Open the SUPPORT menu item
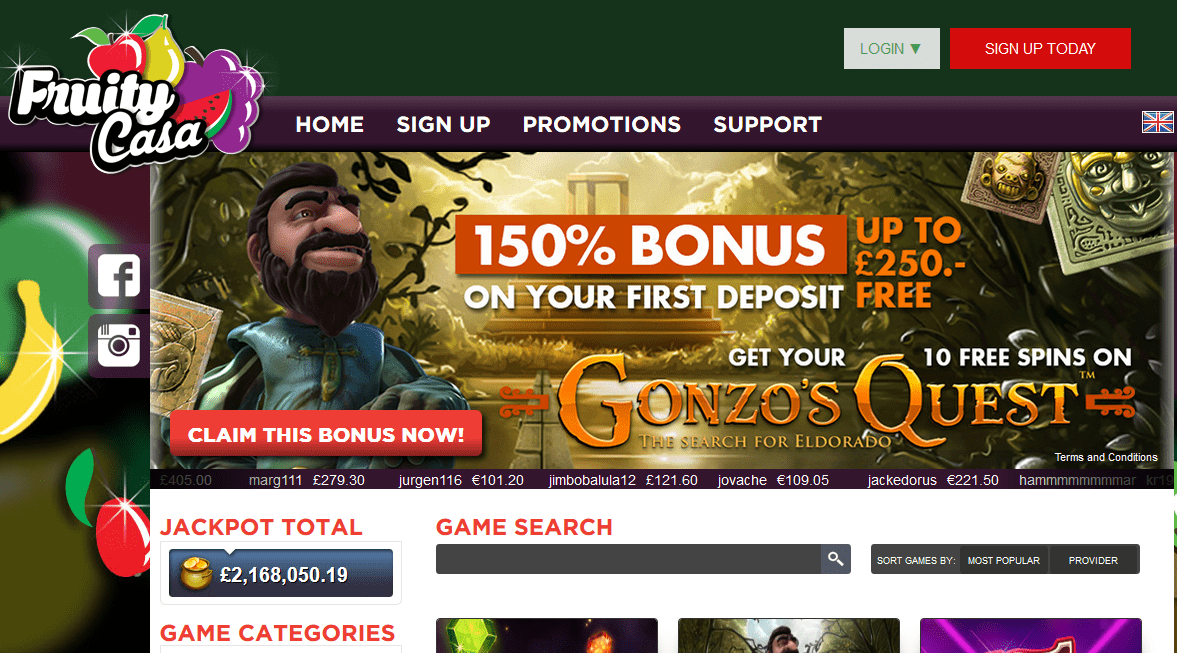The image size is (1177, 653). 767,125
